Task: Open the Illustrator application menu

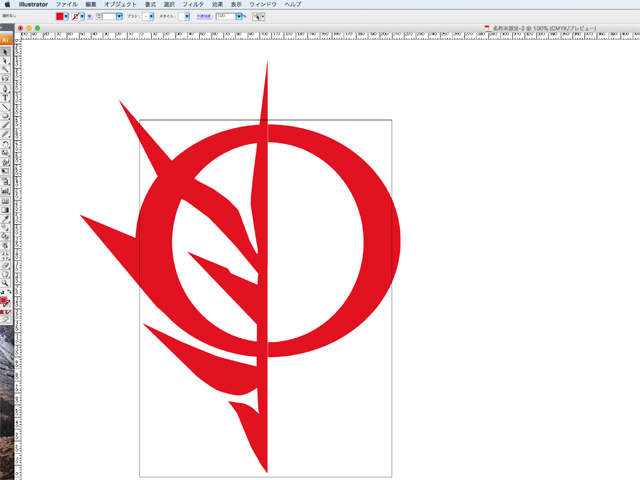Action: (x=33, y=4)
